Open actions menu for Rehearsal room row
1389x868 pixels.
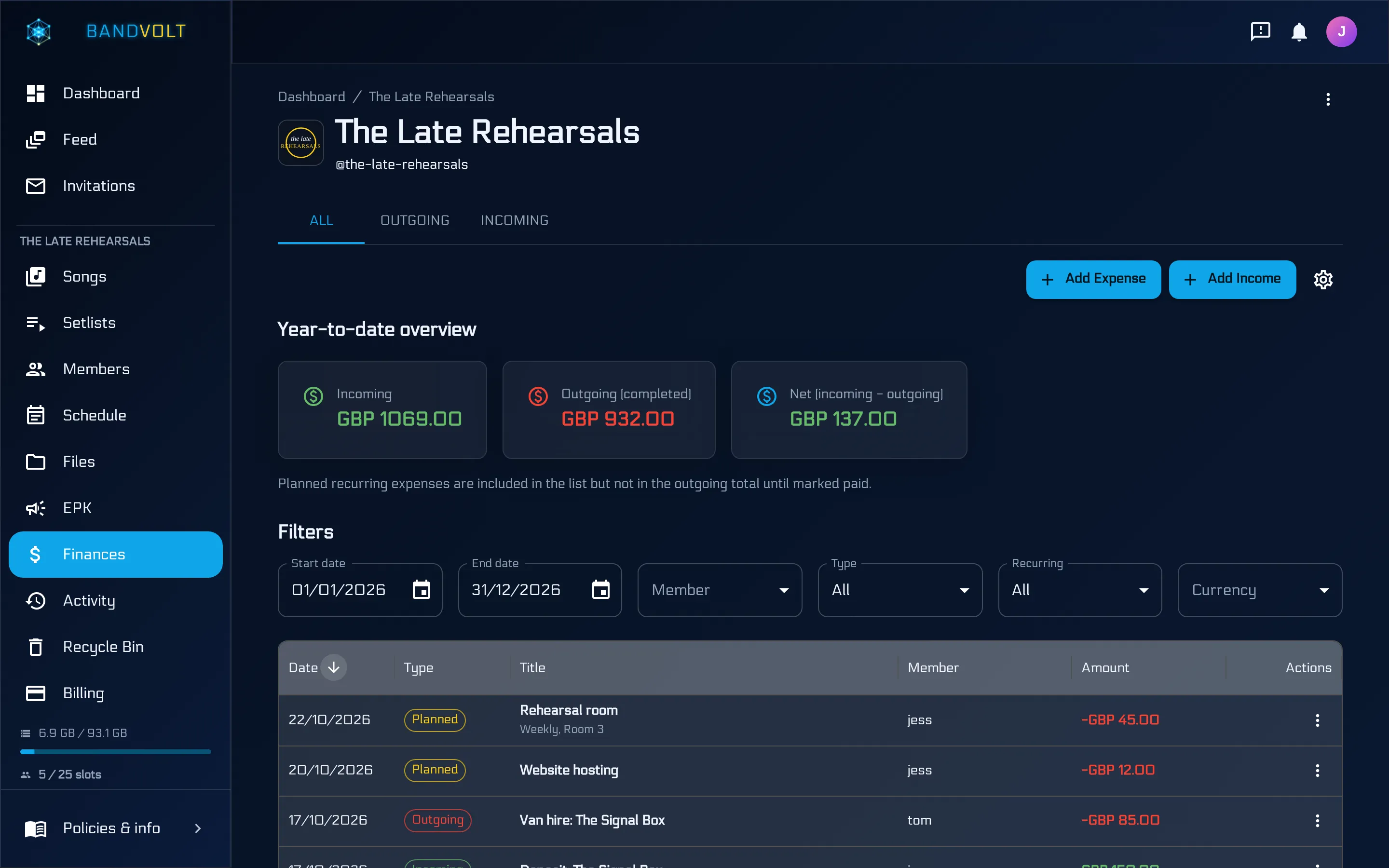click(x=1317, y=720)
